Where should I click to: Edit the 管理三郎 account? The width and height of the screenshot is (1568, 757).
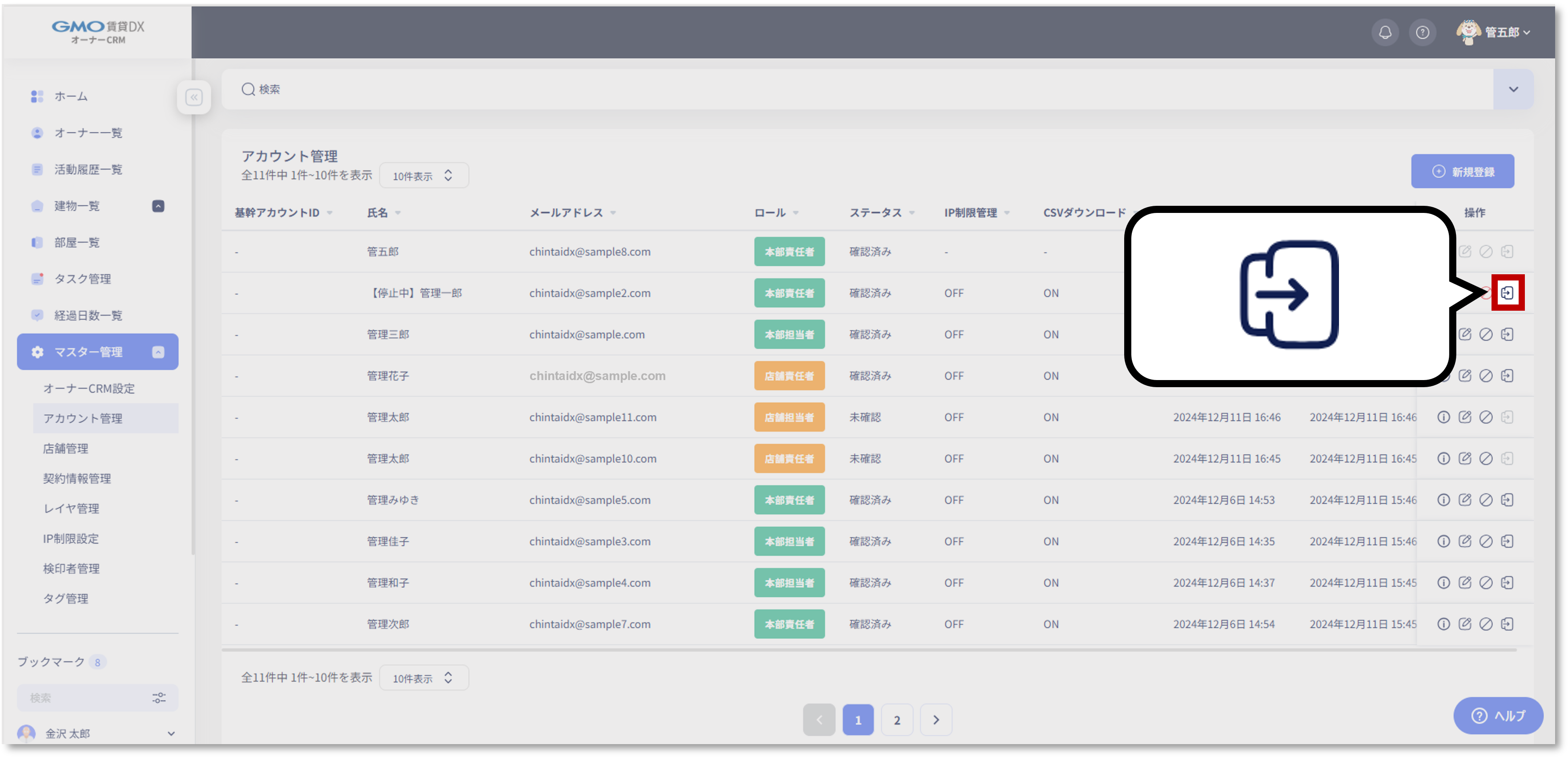click(1464, 335)
